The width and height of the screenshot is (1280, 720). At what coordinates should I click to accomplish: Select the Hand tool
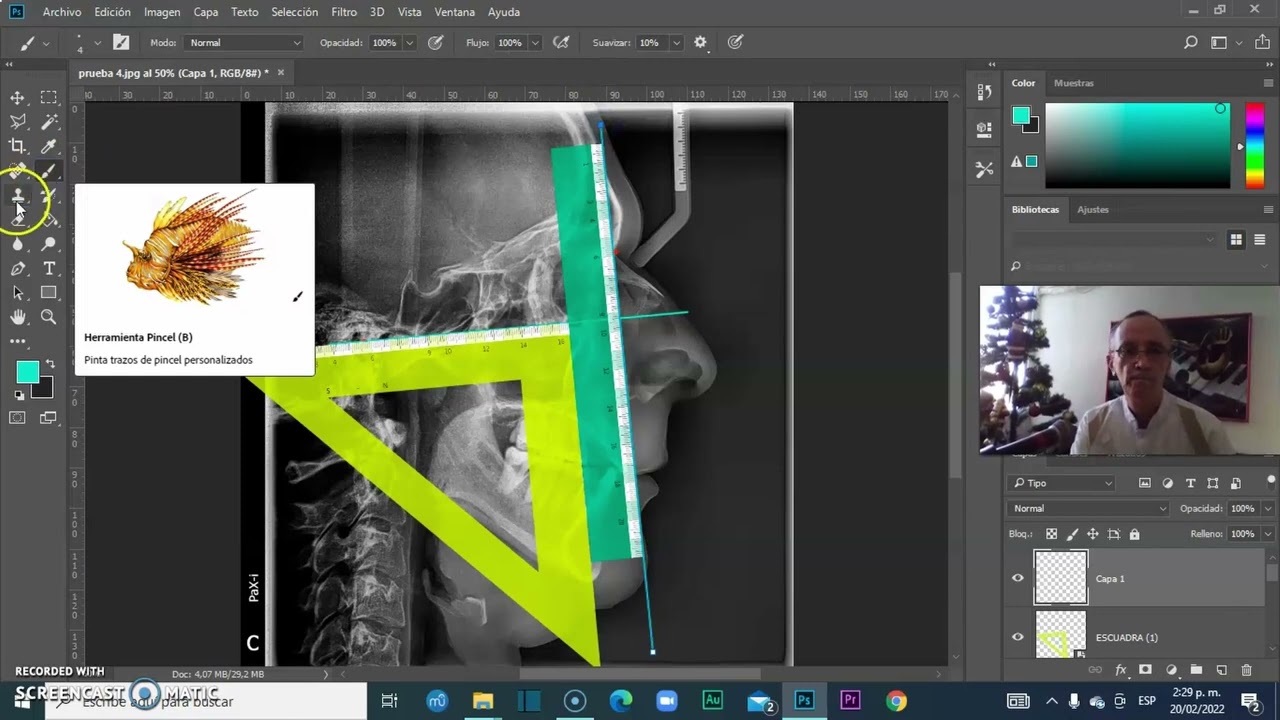[17, 317]
